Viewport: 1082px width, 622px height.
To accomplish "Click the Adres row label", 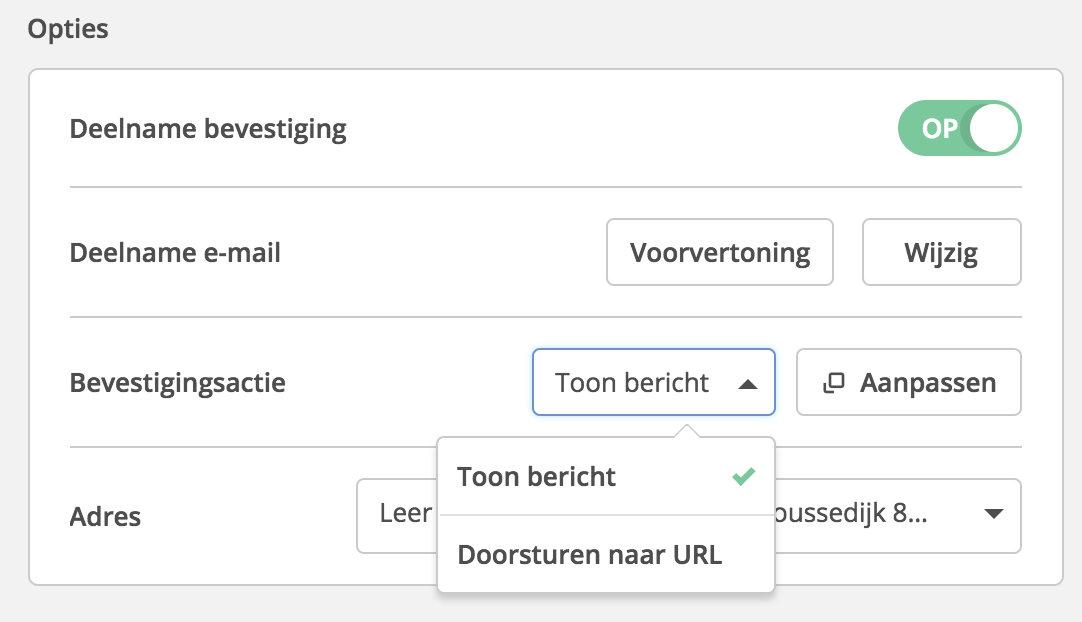I will 106,516.
